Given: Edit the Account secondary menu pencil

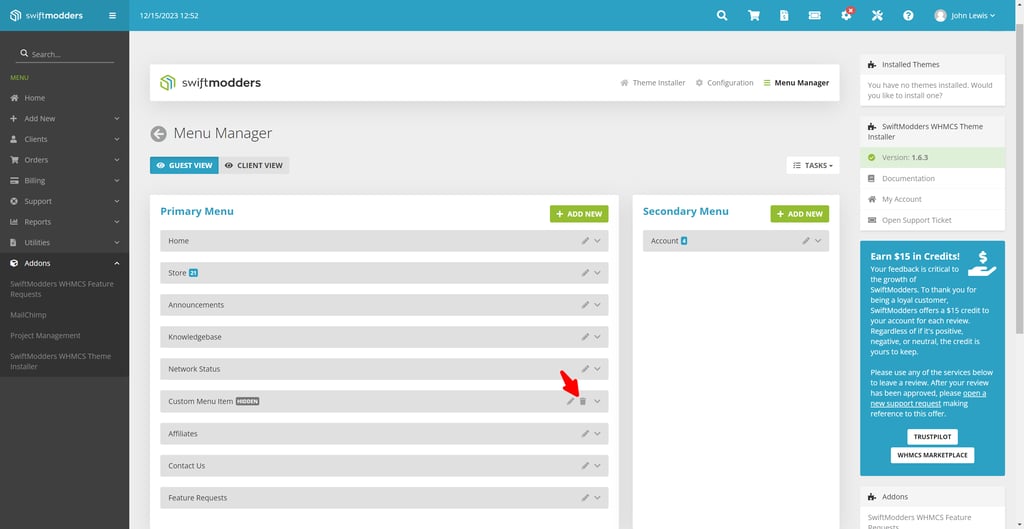Looking at the screenshot, I should pyautogui.click(x=807, y=241).
